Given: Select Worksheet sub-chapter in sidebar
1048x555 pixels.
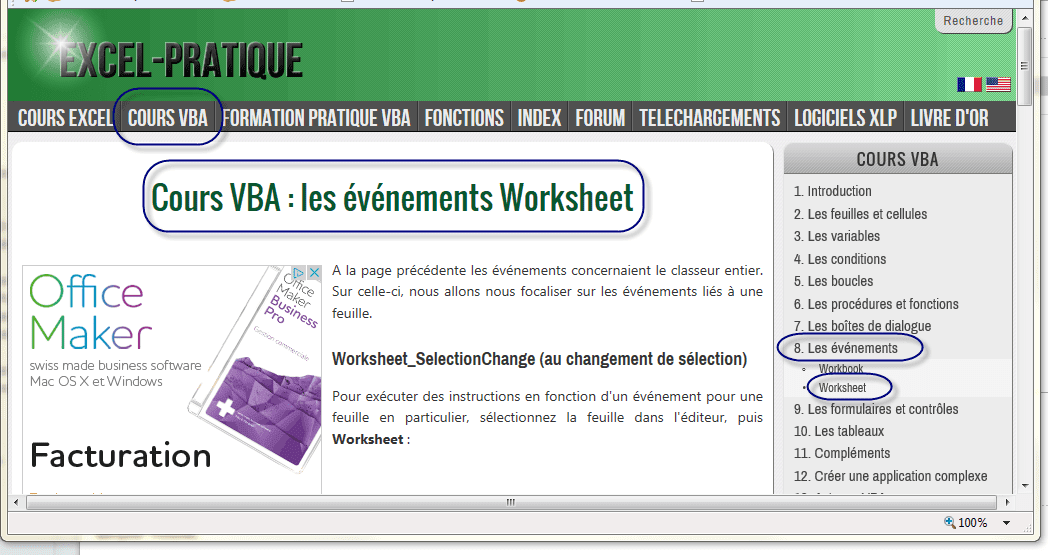Looking at the screenshot, I should [842, 388].
